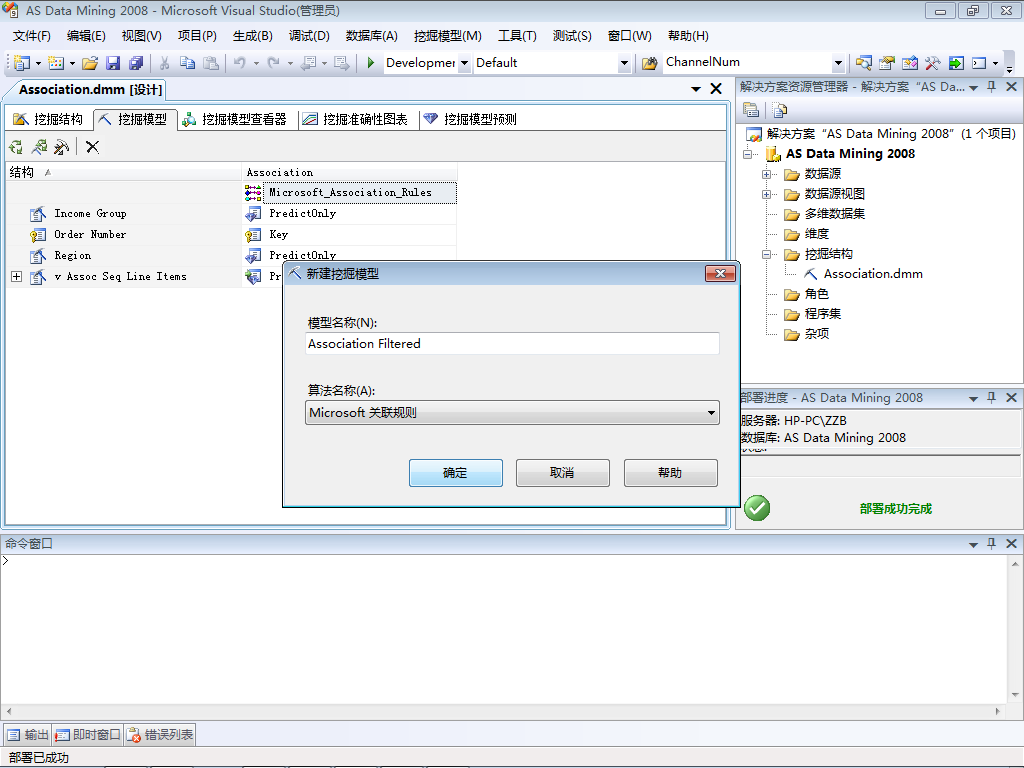Screen dimensions: 1024x768
Task: Open the 输出 bottom tab
Action: click(x=28, y=735)
